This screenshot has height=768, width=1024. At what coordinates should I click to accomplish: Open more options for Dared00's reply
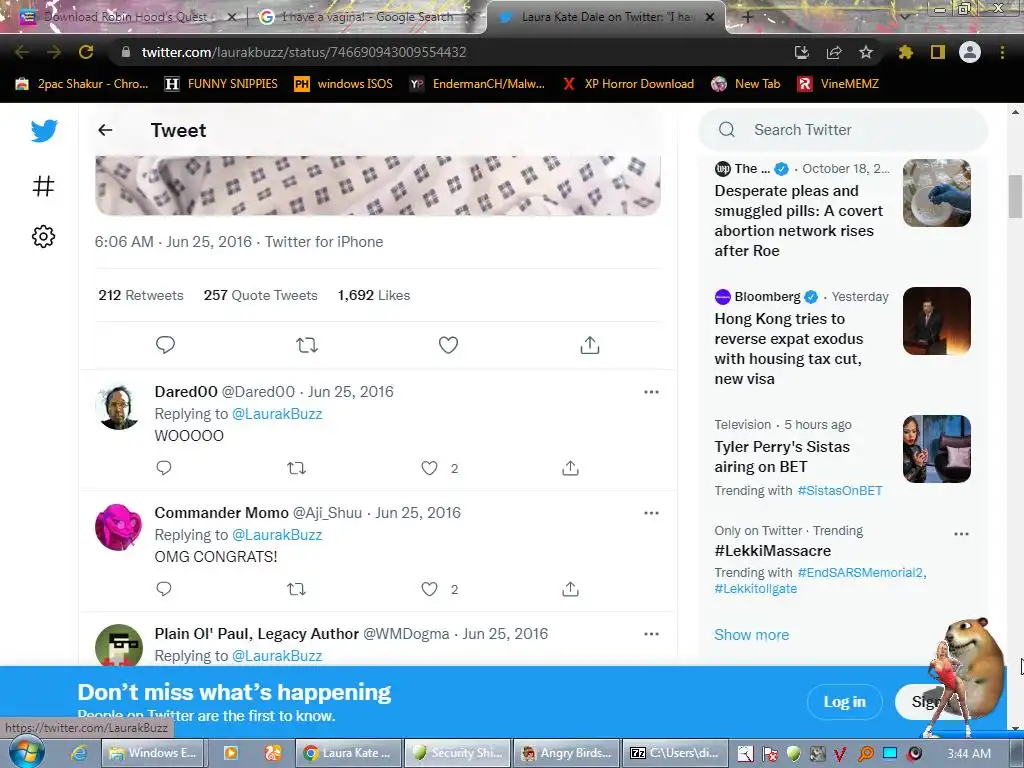651,392
